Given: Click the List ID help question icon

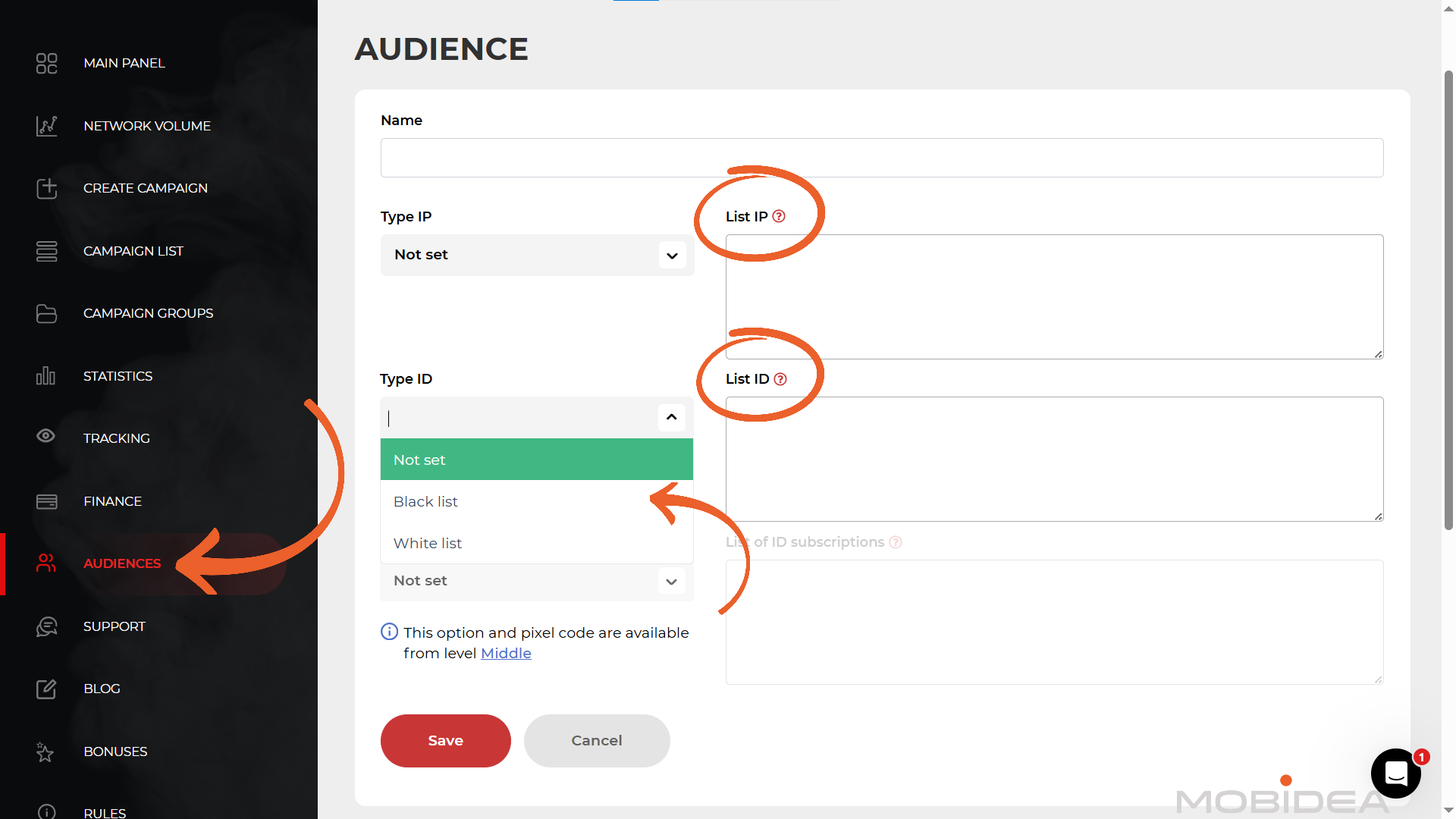Looking at the screenshot, I should 780,379.
